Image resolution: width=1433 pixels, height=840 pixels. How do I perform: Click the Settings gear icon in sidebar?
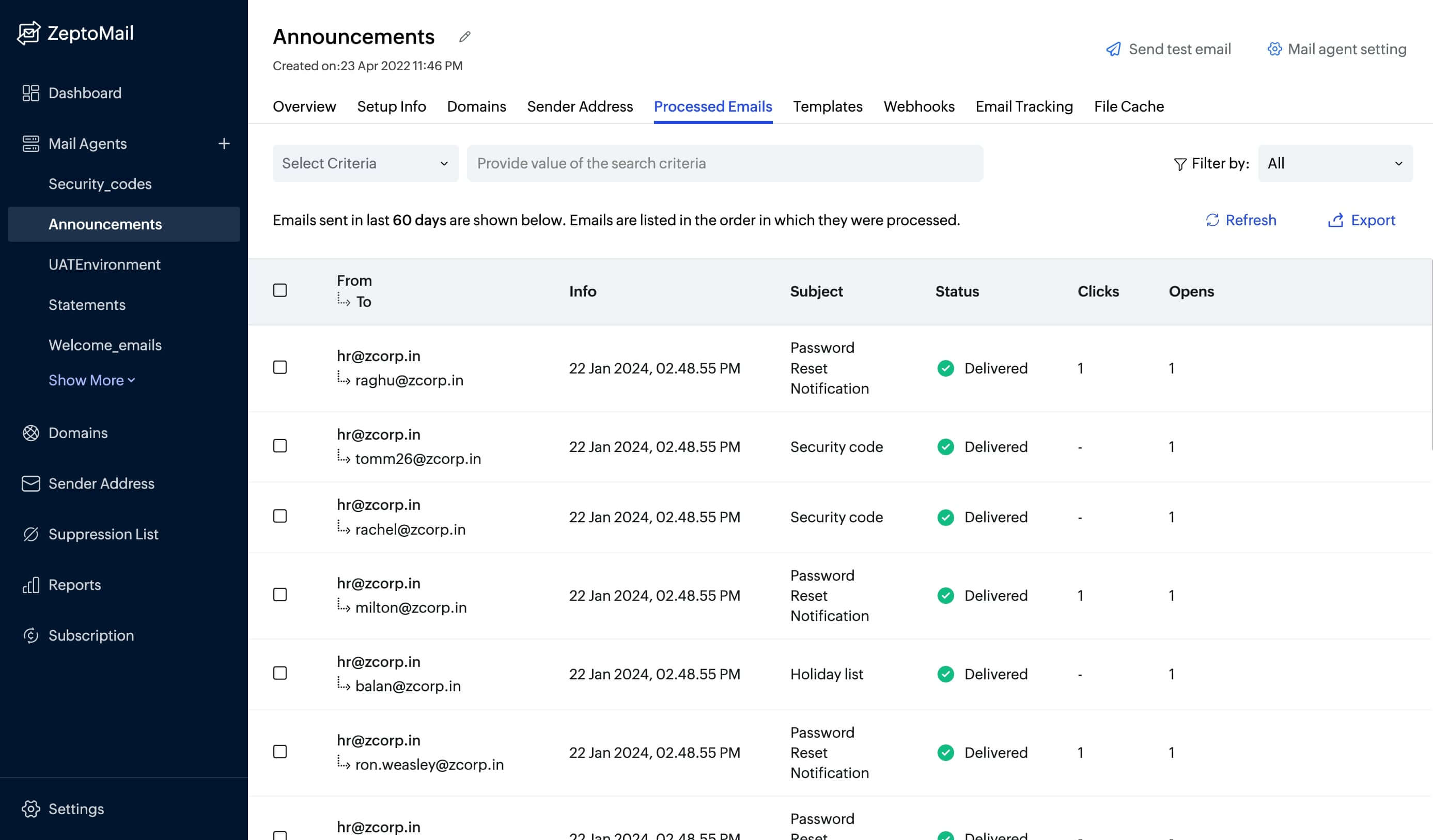click(30, 808)
